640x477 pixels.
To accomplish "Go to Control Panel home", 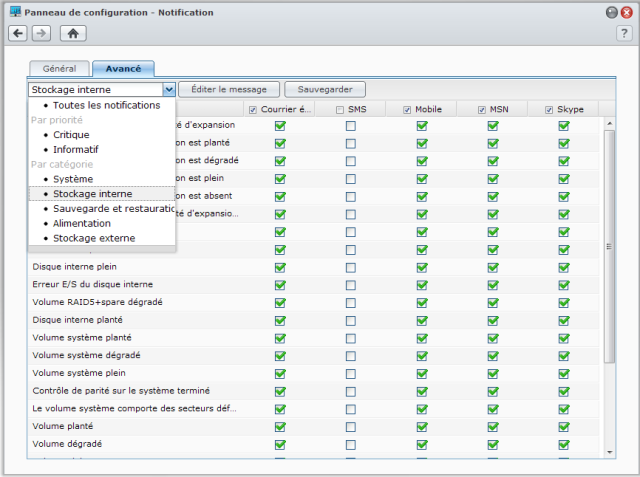I will tap(72, 33).
